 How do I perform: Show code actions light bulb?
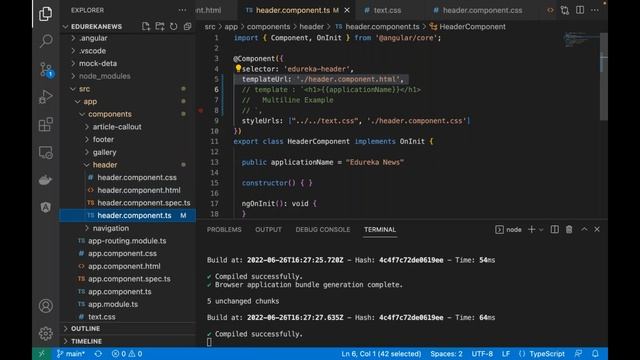tap(238, 69)
